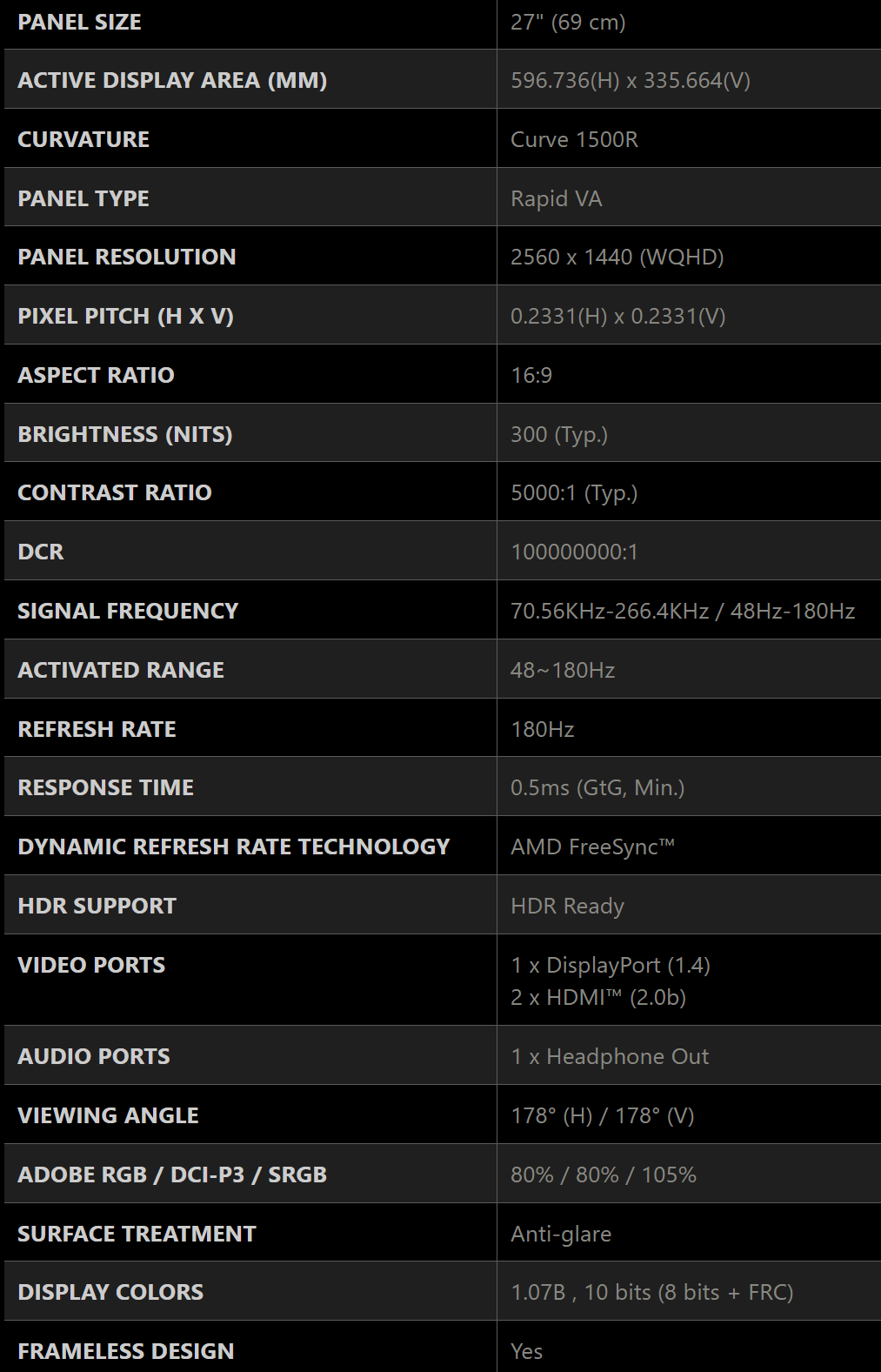
Task: Select the HDR Ready value
Action: [567, 906]
